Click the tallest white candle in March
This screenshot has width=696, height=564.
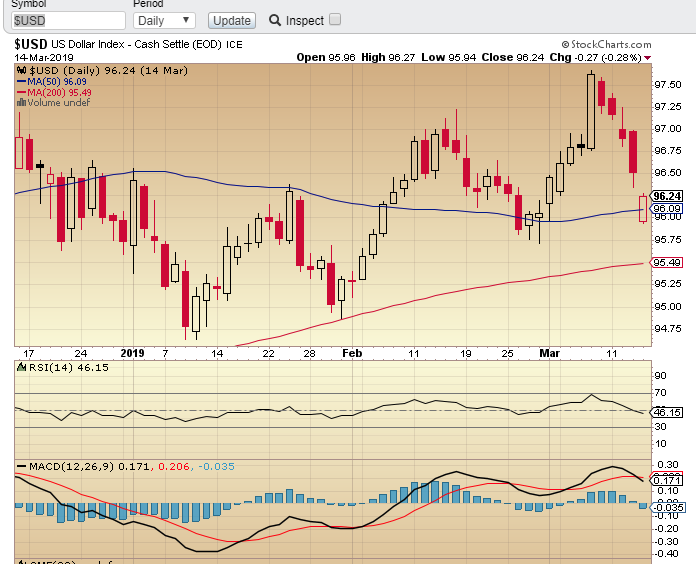point(591,111)
